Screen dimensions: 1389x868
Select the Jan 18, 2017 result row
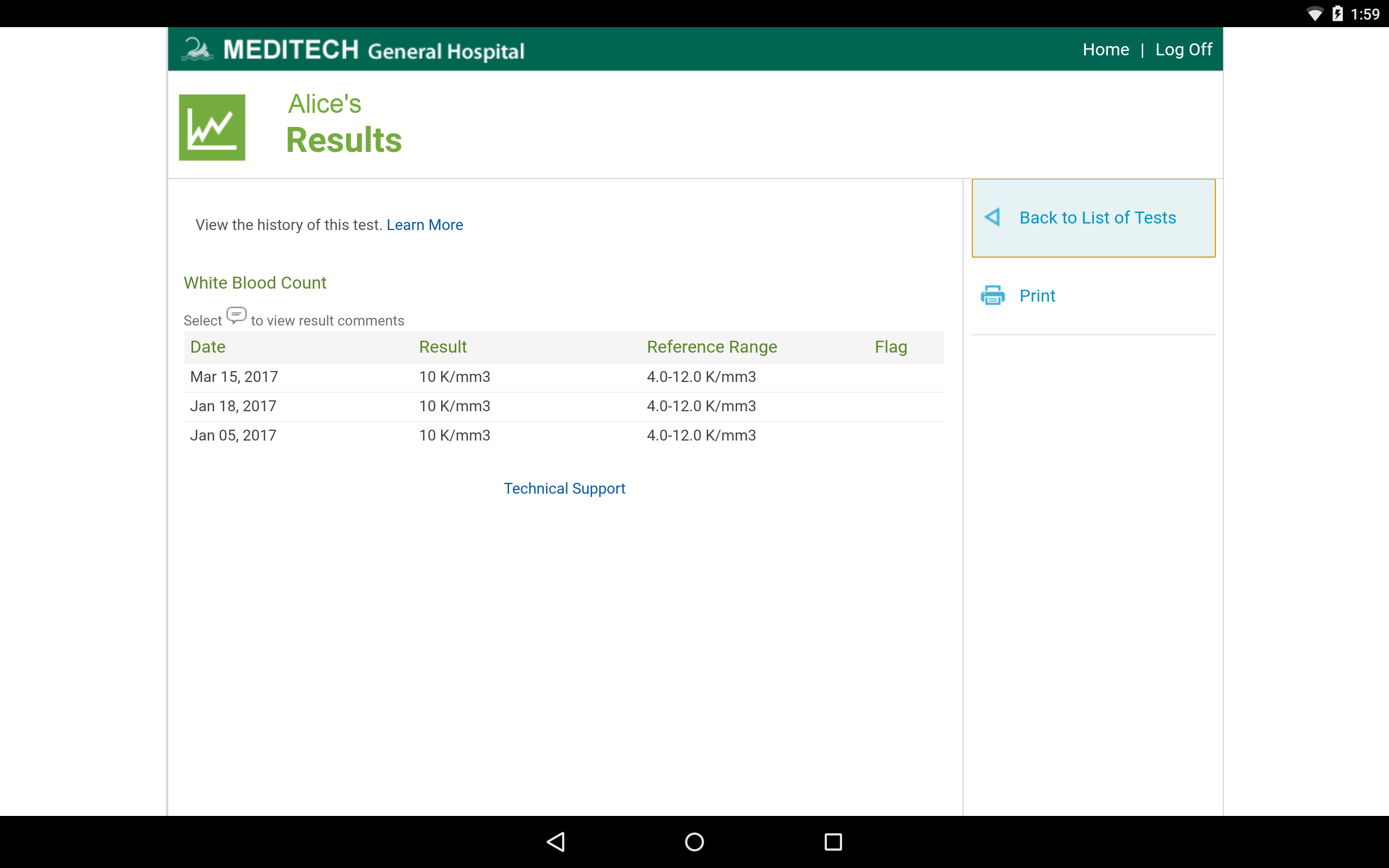[x=233, y=406]
